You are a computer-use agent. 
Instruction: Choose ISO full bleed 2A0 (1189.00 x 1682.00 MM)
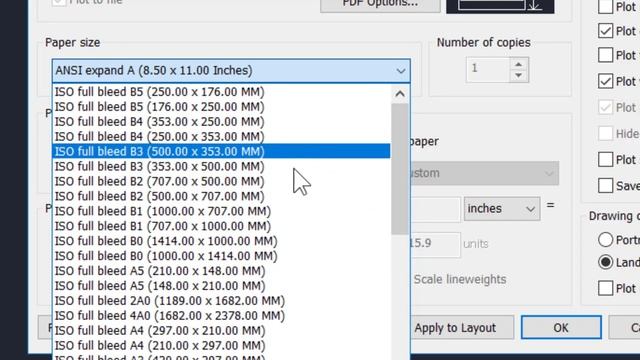[221, 301]
